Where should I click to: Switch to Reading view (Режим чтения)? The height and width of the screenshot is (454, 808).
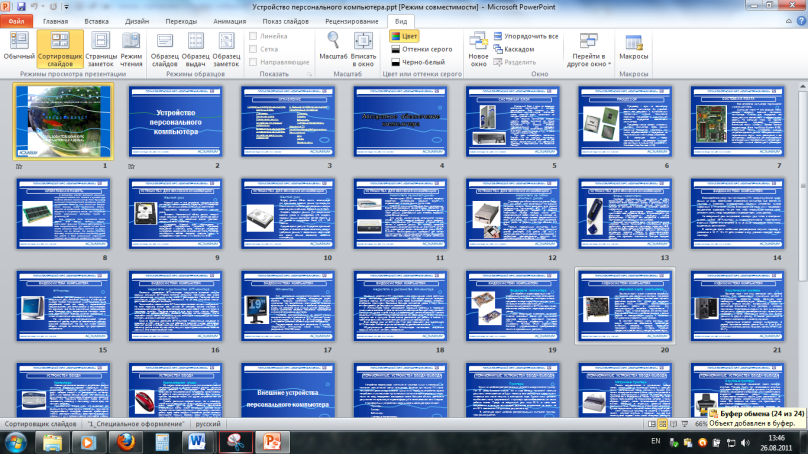pyautogui.click(x=131, y=49)
